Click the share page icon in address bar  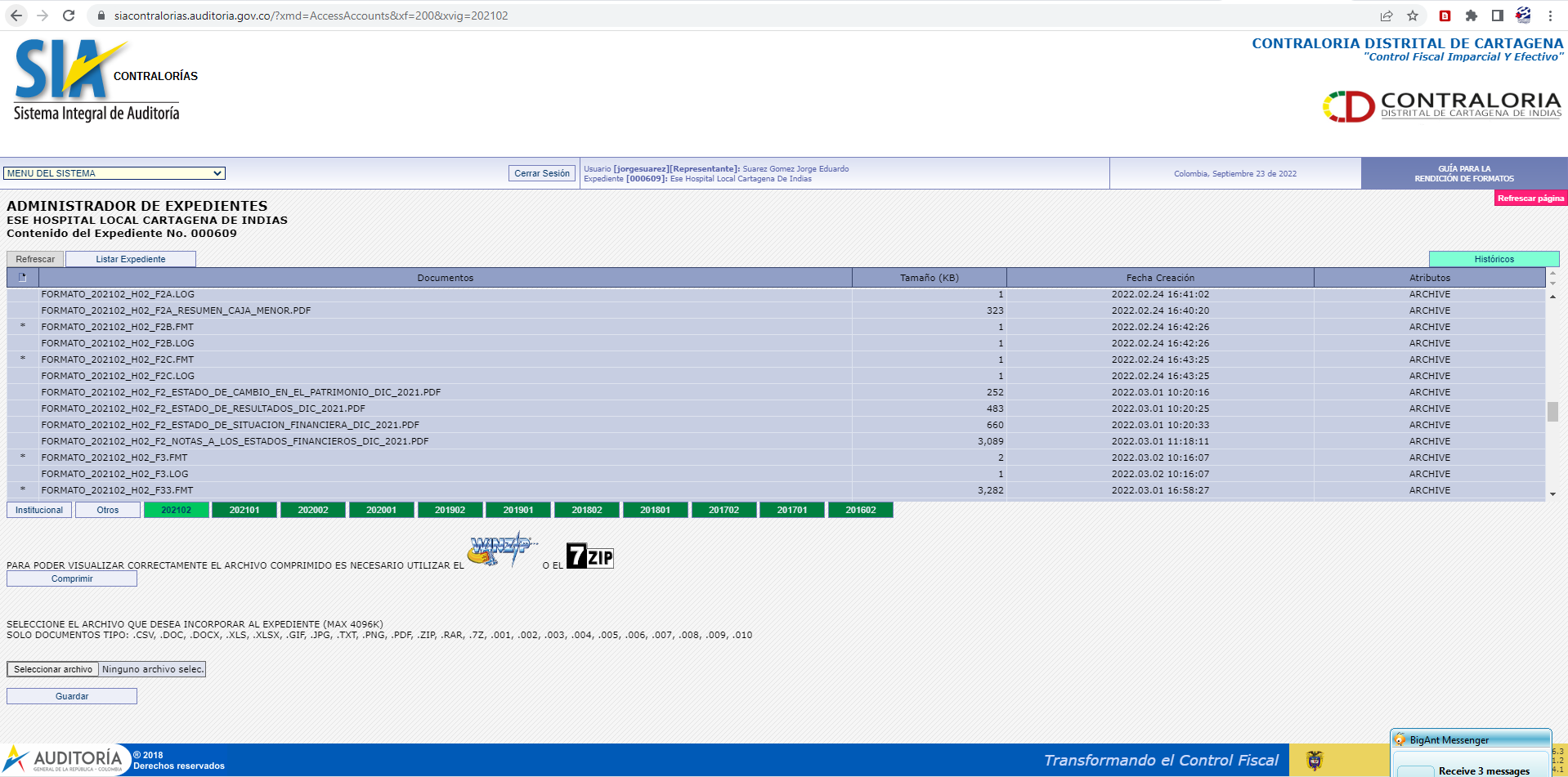tap(1387, 16)
